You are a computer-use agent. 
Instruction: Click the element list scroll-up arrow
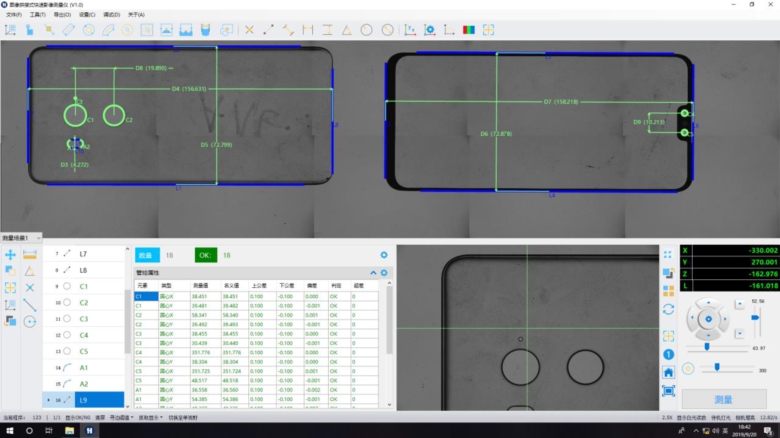[127, 249]
